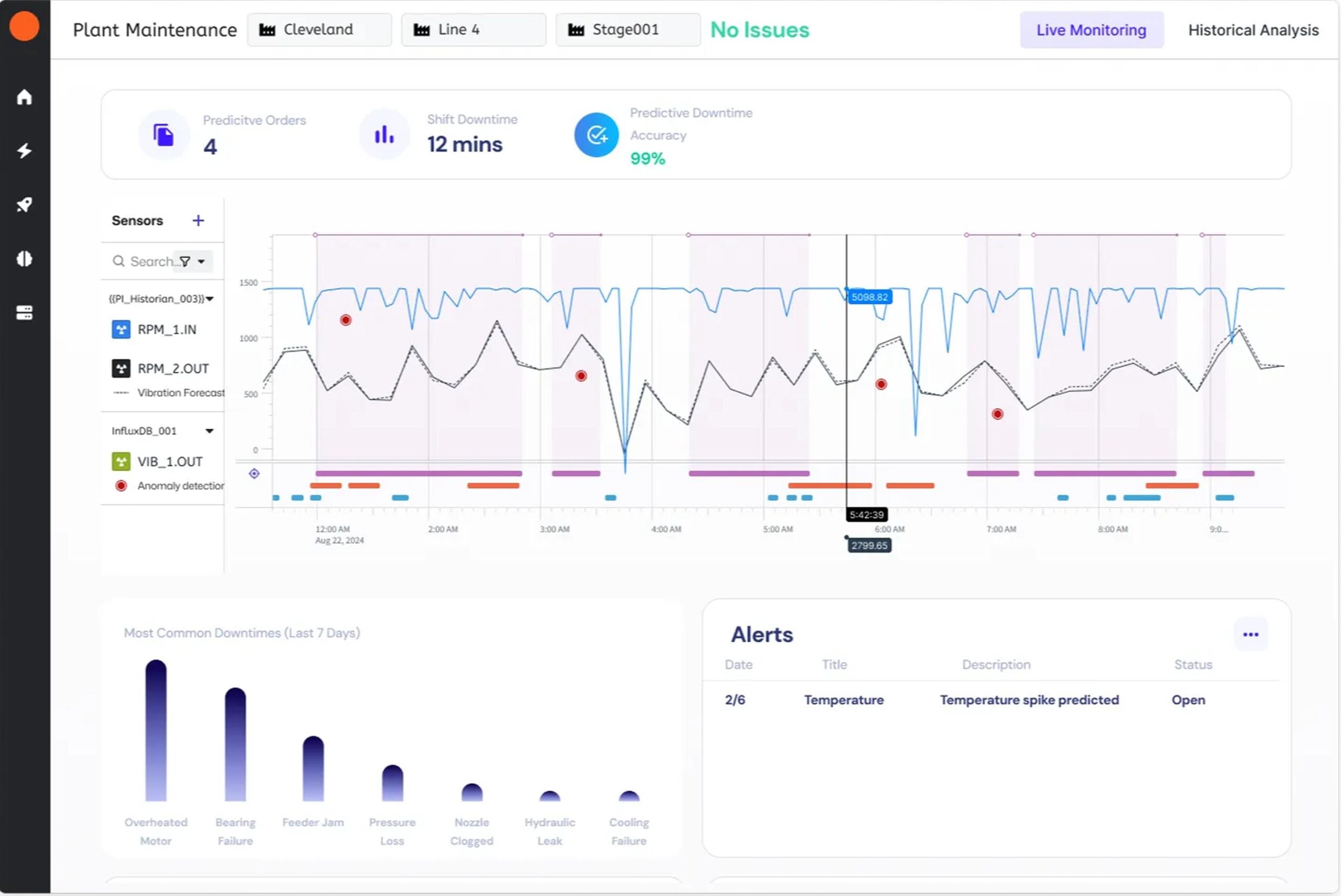Click the Open status of the alert
The height and width of the screenshot is (896, 1341).
(x=1189, y=700)
